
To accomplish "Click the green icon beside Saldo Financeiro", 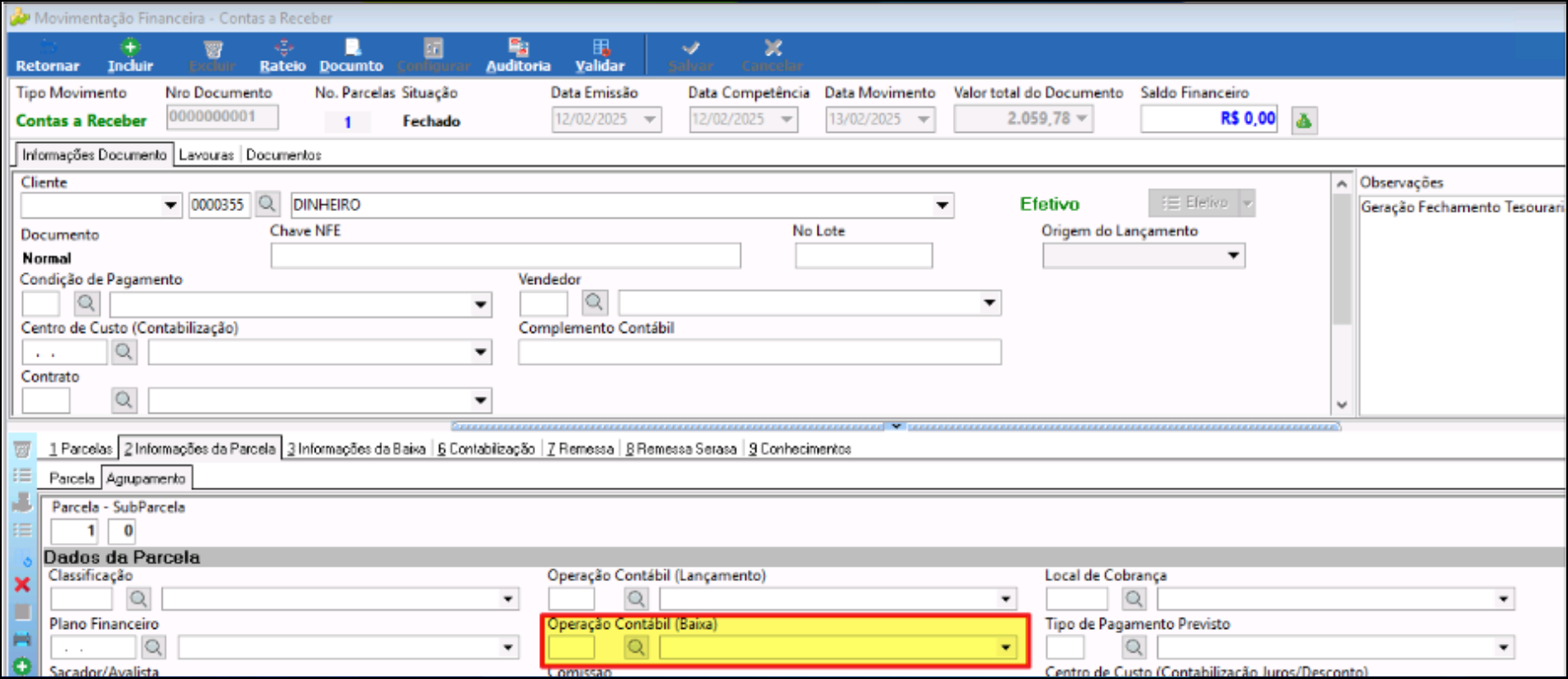I will [1303, 120].
